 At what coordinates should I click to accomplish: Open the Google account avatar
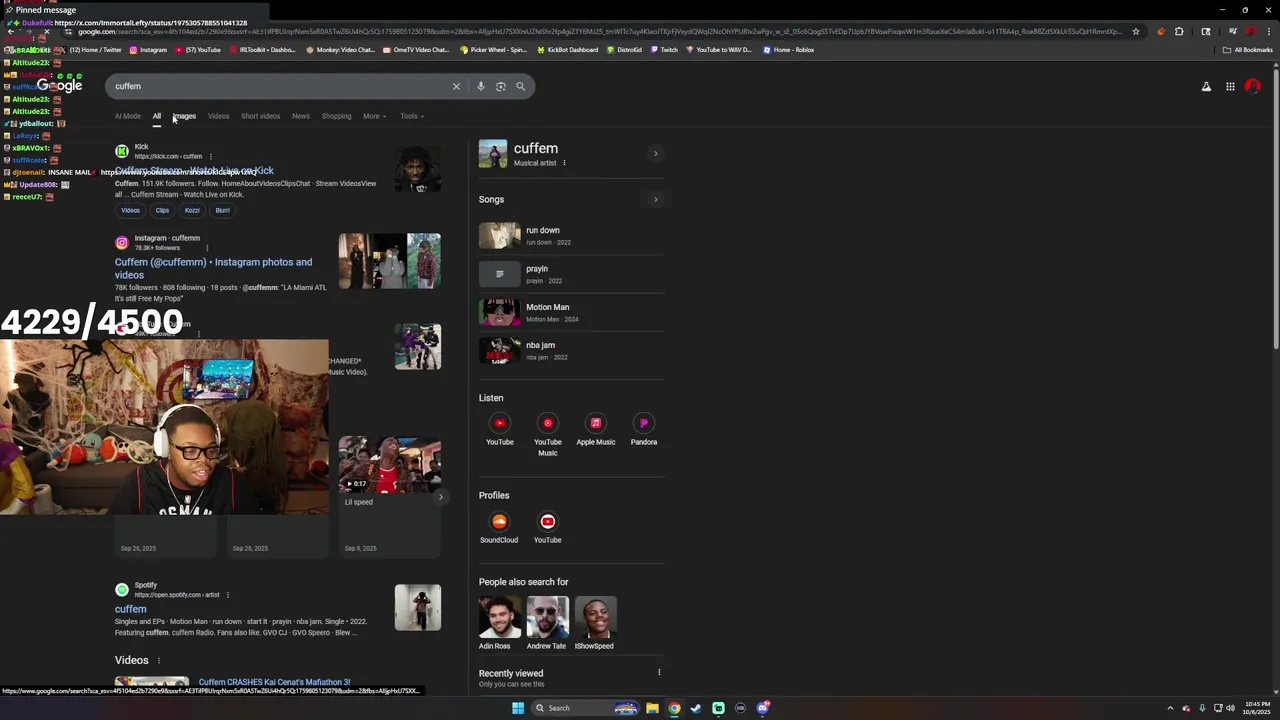(x=1252, y=87)
